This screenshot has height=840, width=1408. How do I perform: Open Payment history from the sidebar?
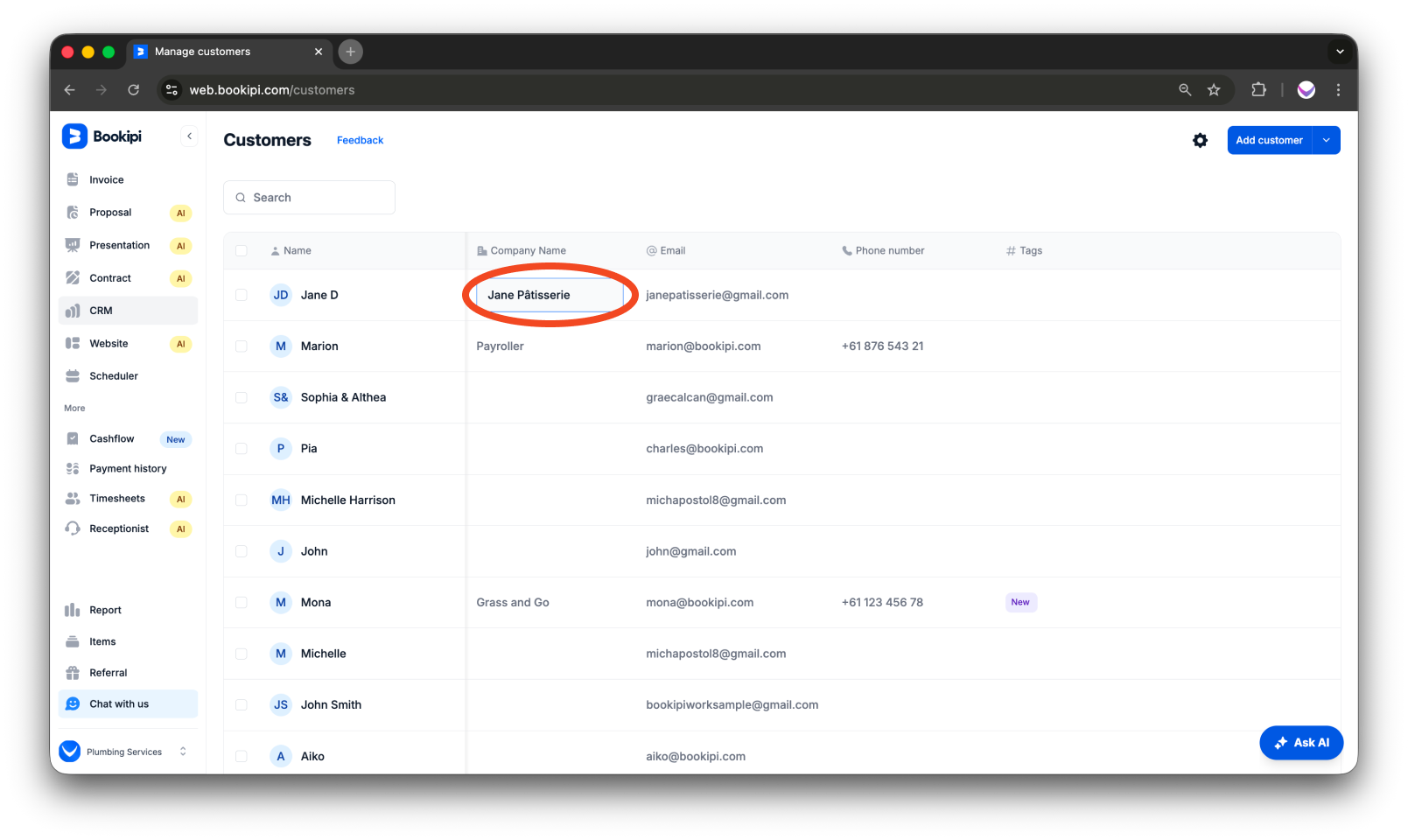tap(128, 468)
